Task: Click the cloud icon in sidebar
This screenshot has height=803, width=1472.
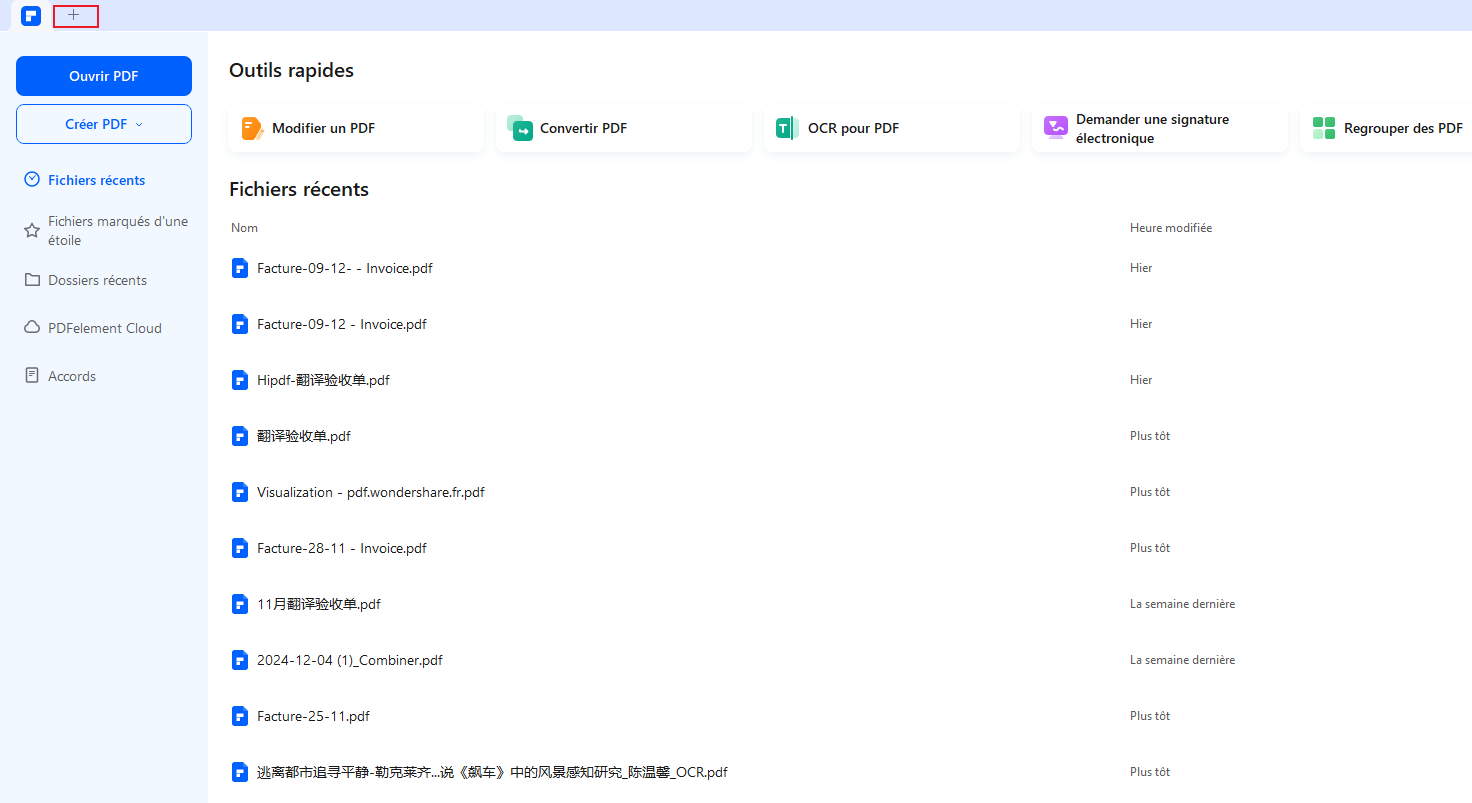Action: pos(32,328)
